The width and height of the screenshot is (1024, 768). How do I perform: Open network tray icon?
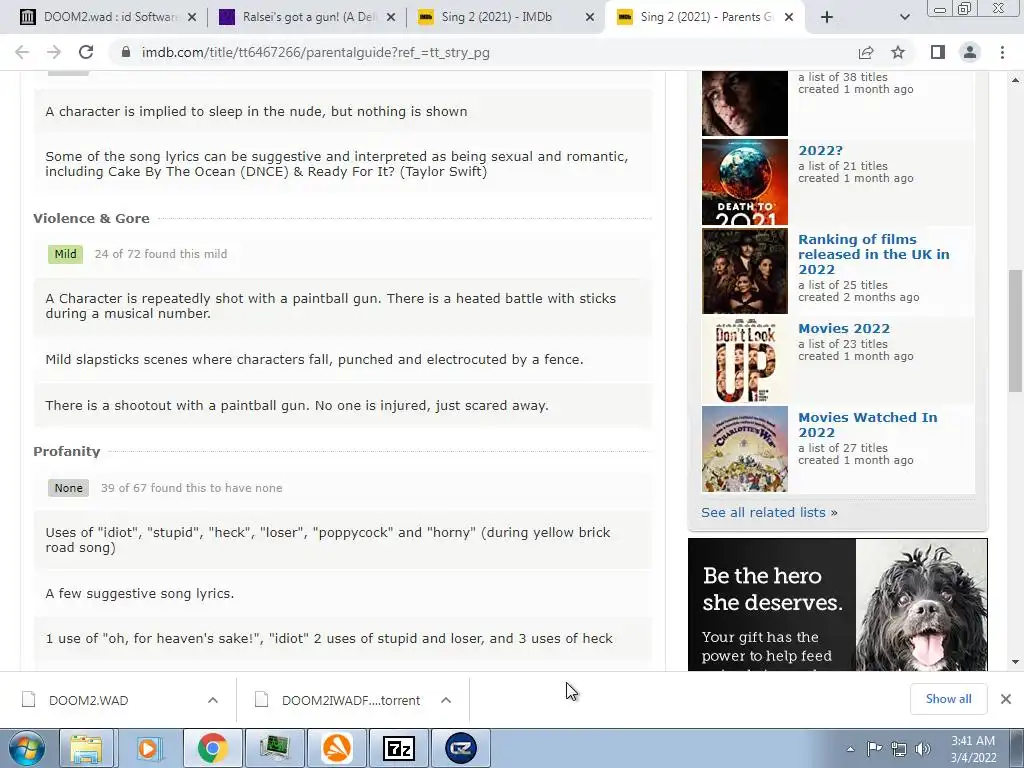(x=899, y=749)
